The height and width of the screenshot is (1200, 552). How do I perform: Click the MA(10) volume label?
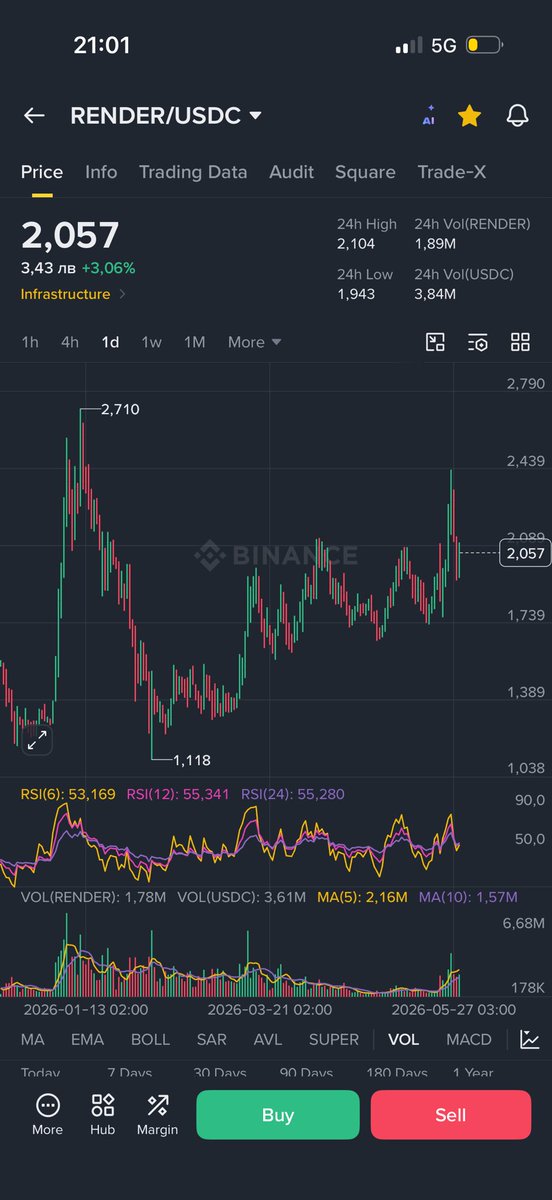point(469,898)
